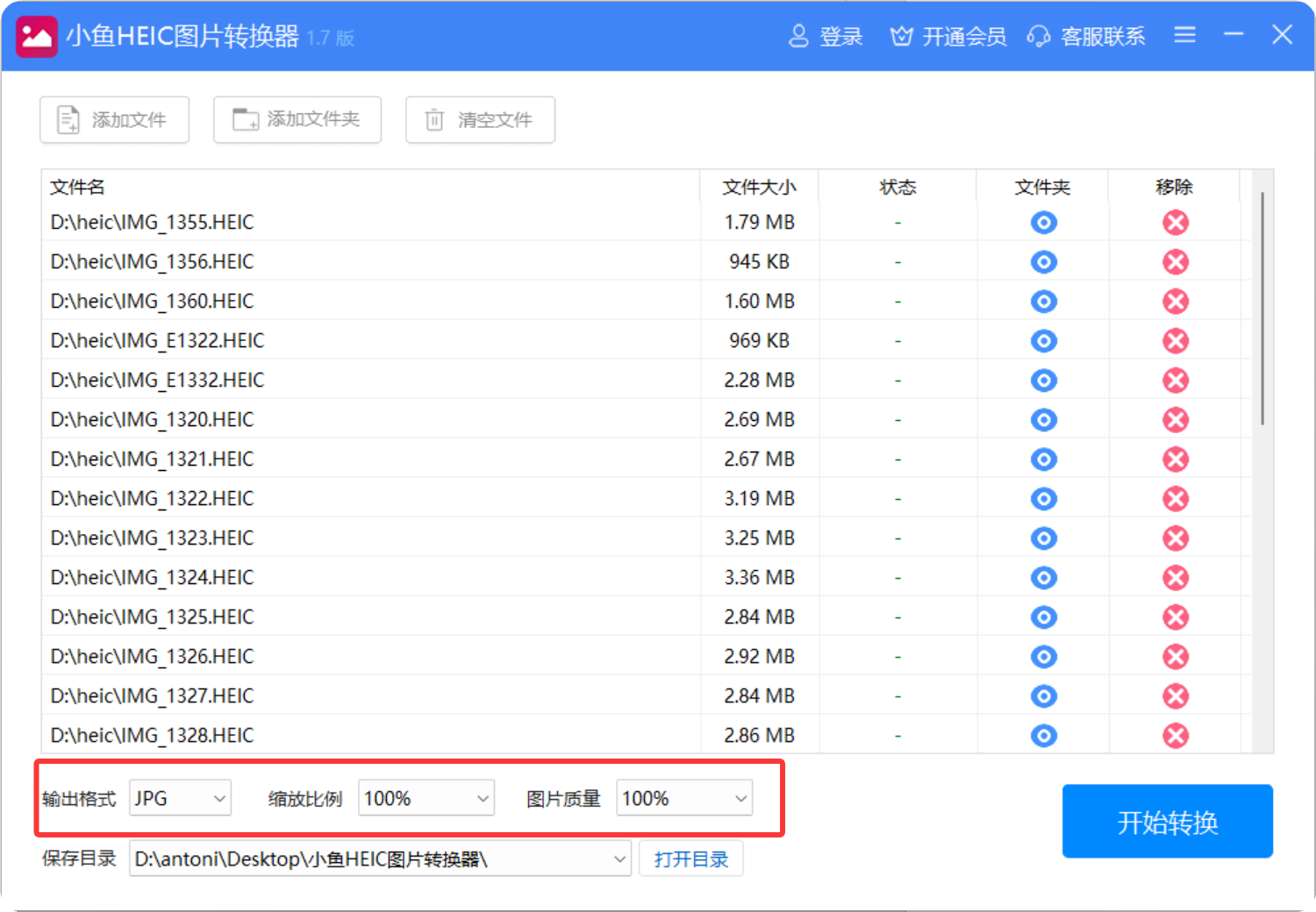The image size is (1316, 912).
Task: Click the Open Directory button
Action: pos(690,859)
